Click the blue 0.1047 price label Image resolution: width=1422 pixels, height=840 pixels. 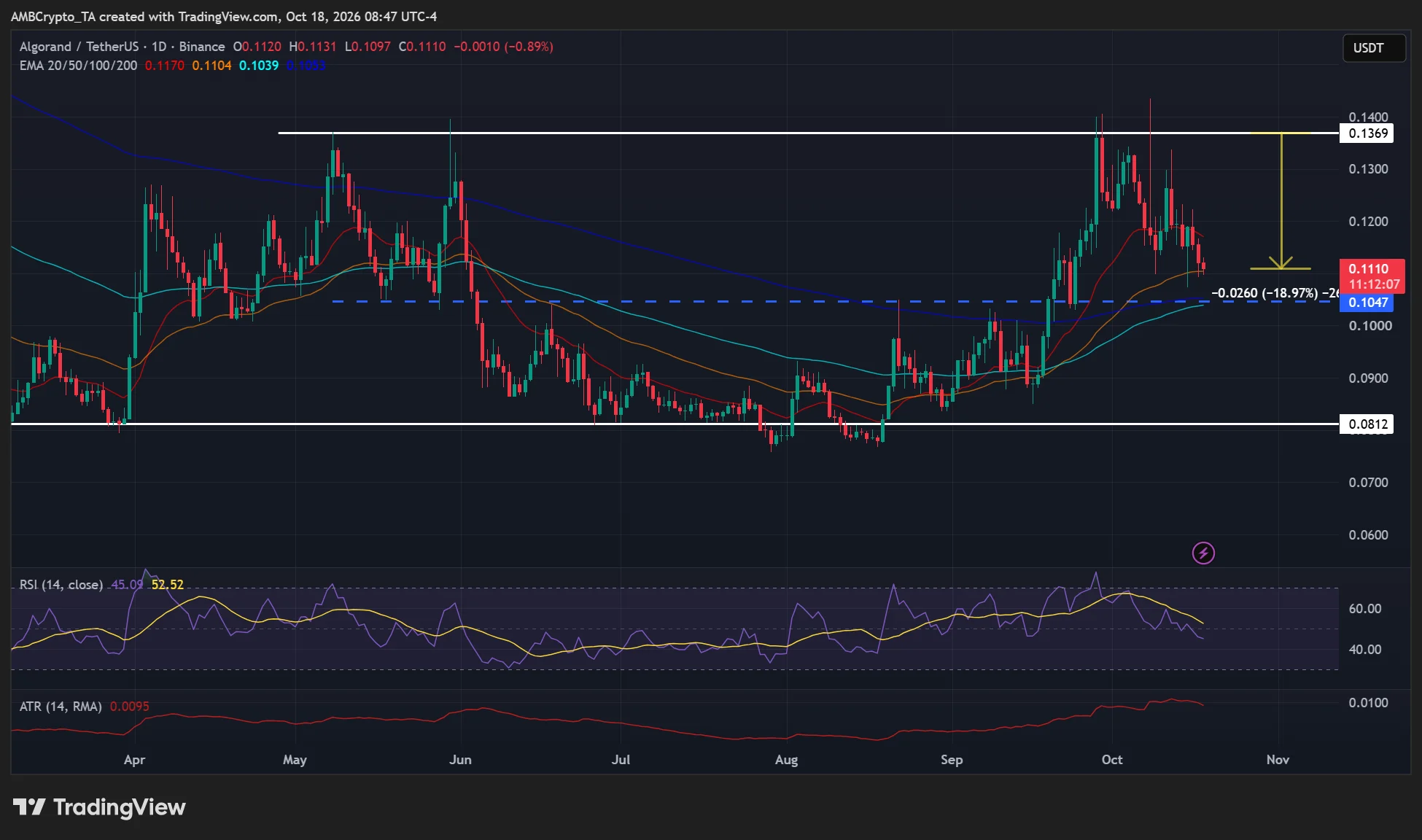[1367, 303]
